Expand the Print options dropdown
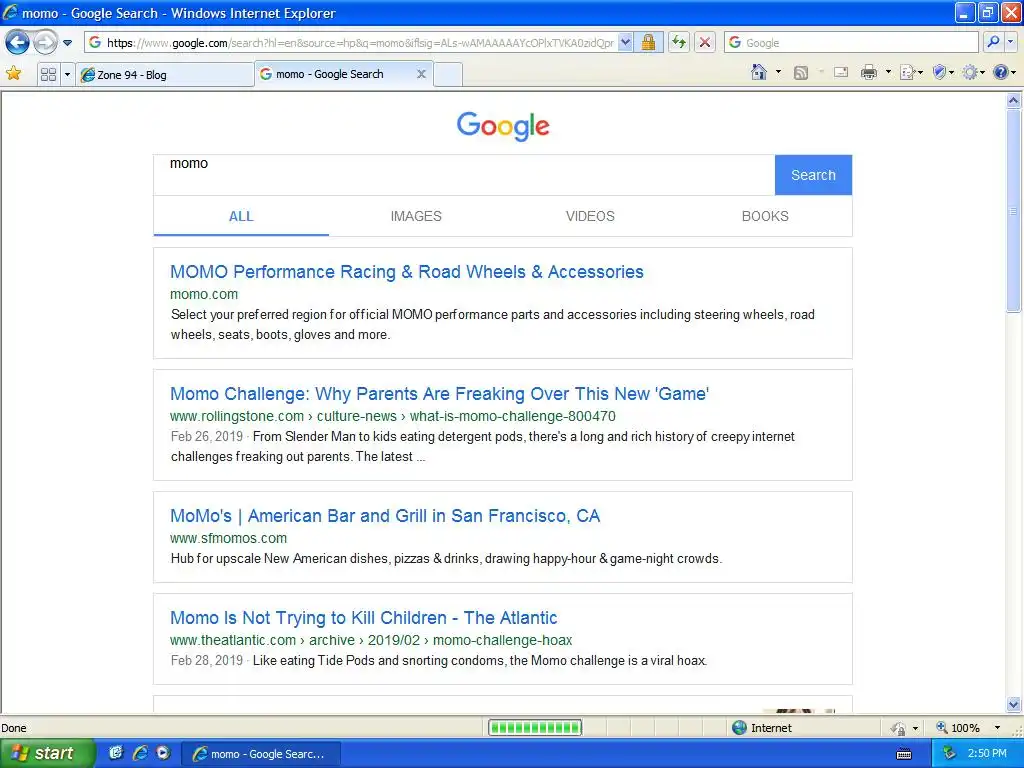This screenshot has height=768, width=1024. coord(888,72)
